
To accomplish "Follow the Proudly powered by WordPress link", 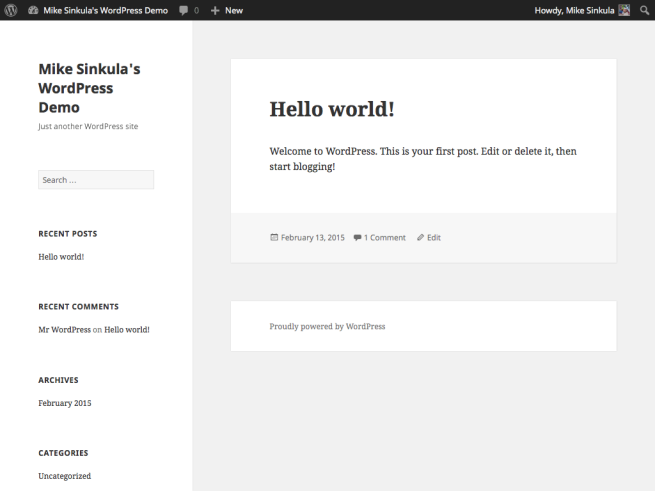I will point(327,326).
